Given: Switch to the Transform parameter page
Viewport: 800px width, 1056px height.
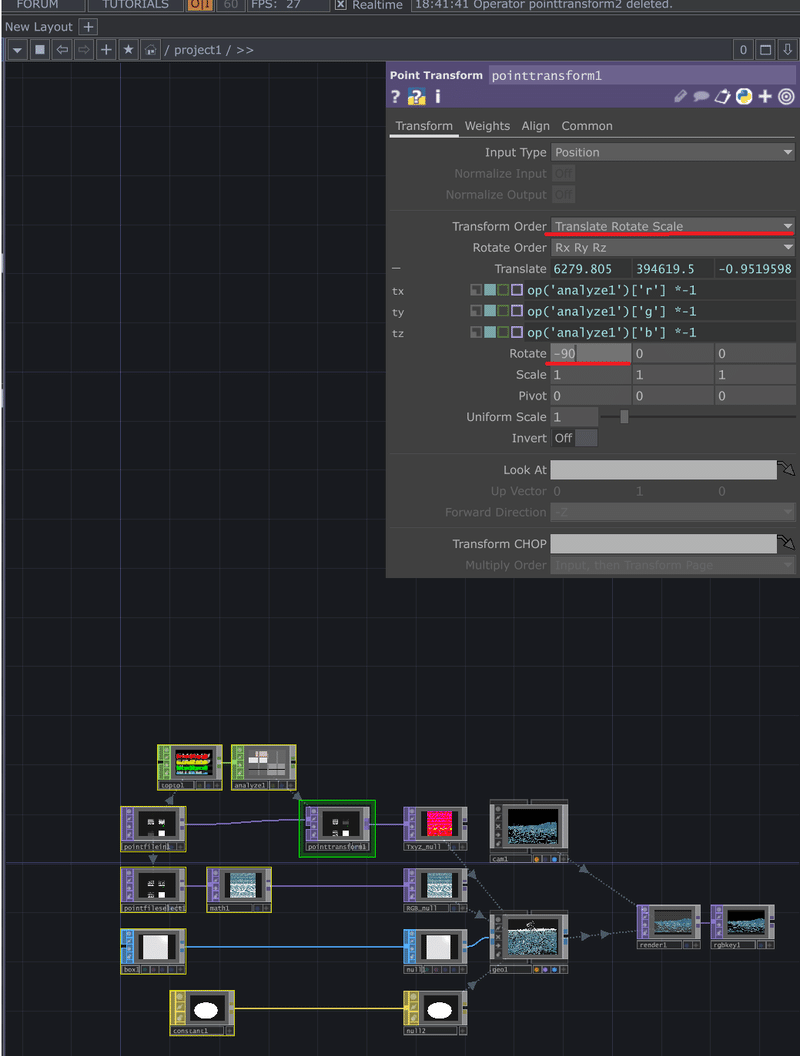Looking at the screenshot, I should click(424, 126).
